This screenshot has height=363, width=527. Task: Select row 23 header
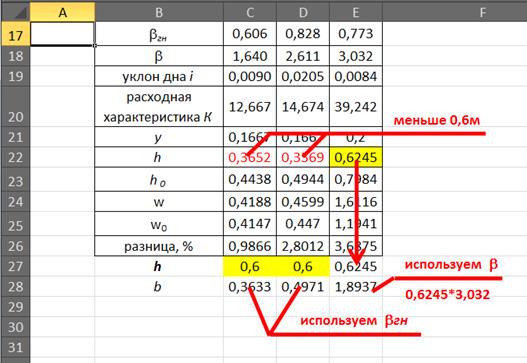point(15,180)
